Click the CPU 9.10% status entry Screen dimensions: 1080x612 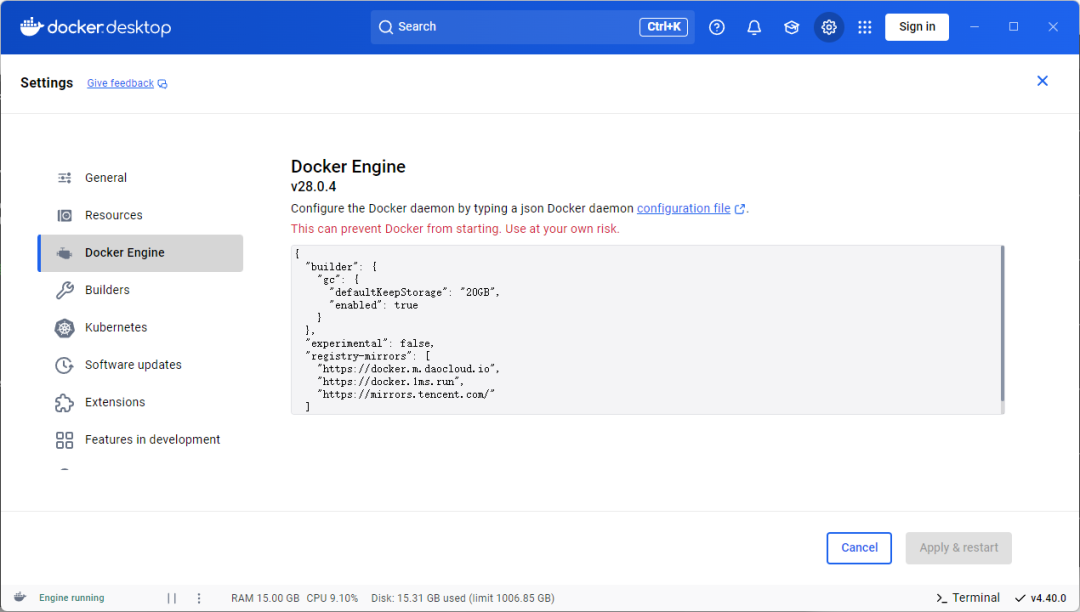[x=332, y=598]
